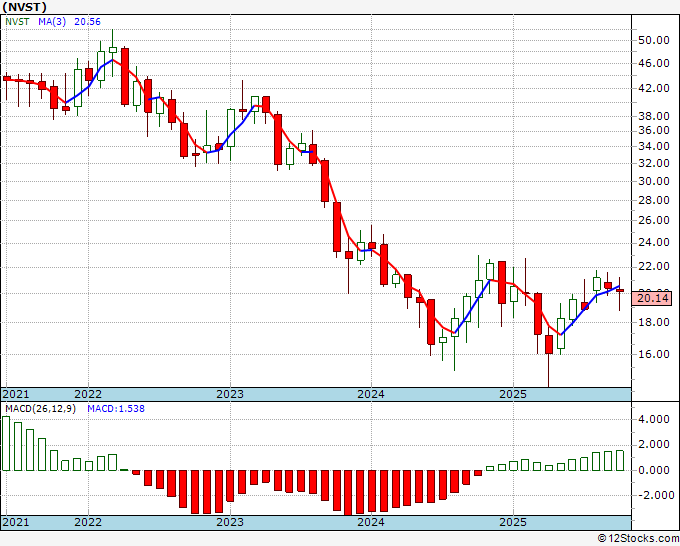Click the 20.56 moving average value
This screenshot has height=546, width=680.
87,22
